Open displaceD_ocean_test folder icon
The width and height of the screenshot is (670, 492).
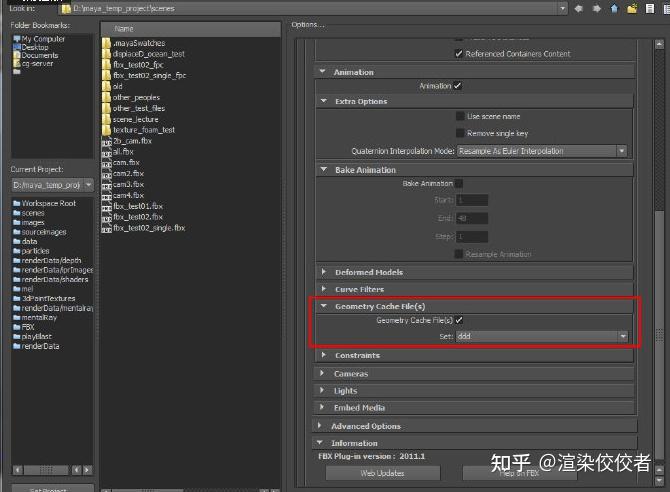click(x=106, y=54)
